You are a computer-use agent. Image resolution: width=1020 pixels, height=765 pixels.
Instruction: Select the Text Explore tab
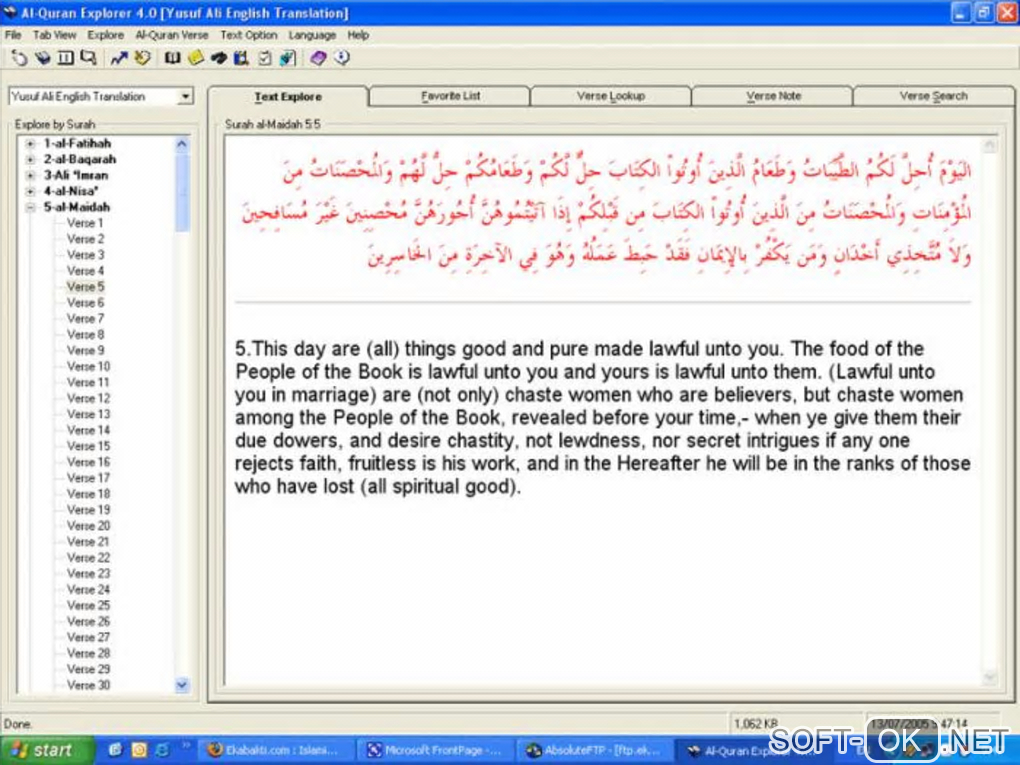[x=288, y=96]
